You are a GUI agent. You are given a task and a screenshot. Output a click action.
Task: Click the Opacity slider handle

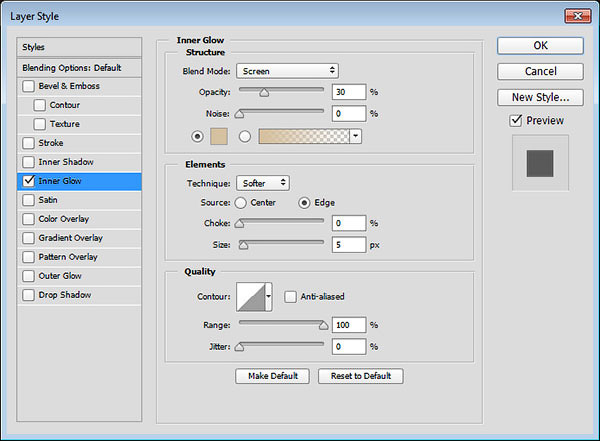[264, 93]
